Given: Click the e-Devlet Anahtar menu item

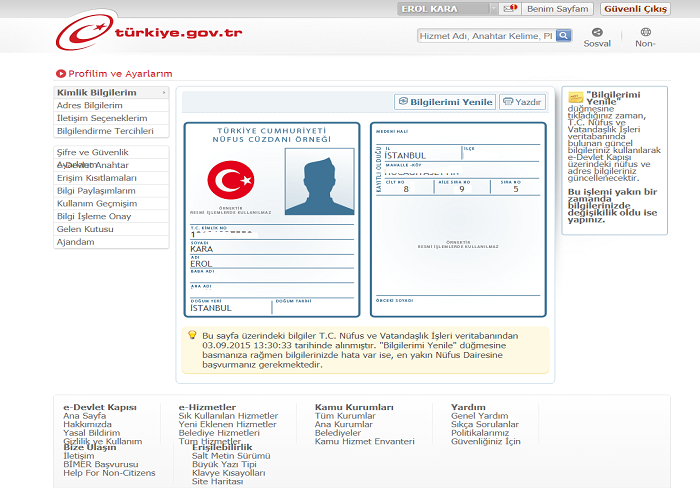Looking at the screenshot, I should [x=111, y=165].
